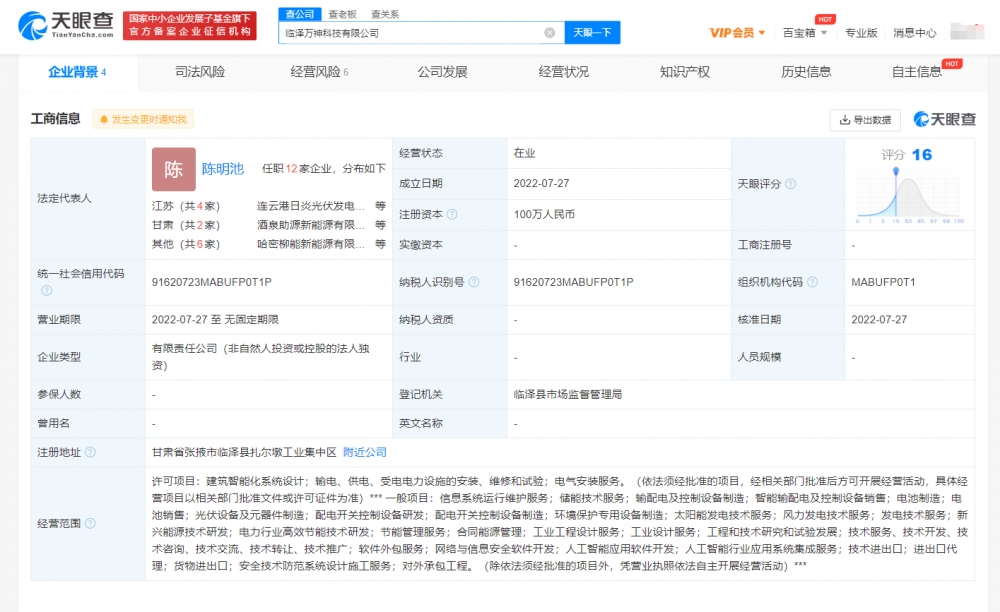Screen dimensions: 1000x612
Task: Click the 导出数据 export button
Action: [x=865, y=120]
